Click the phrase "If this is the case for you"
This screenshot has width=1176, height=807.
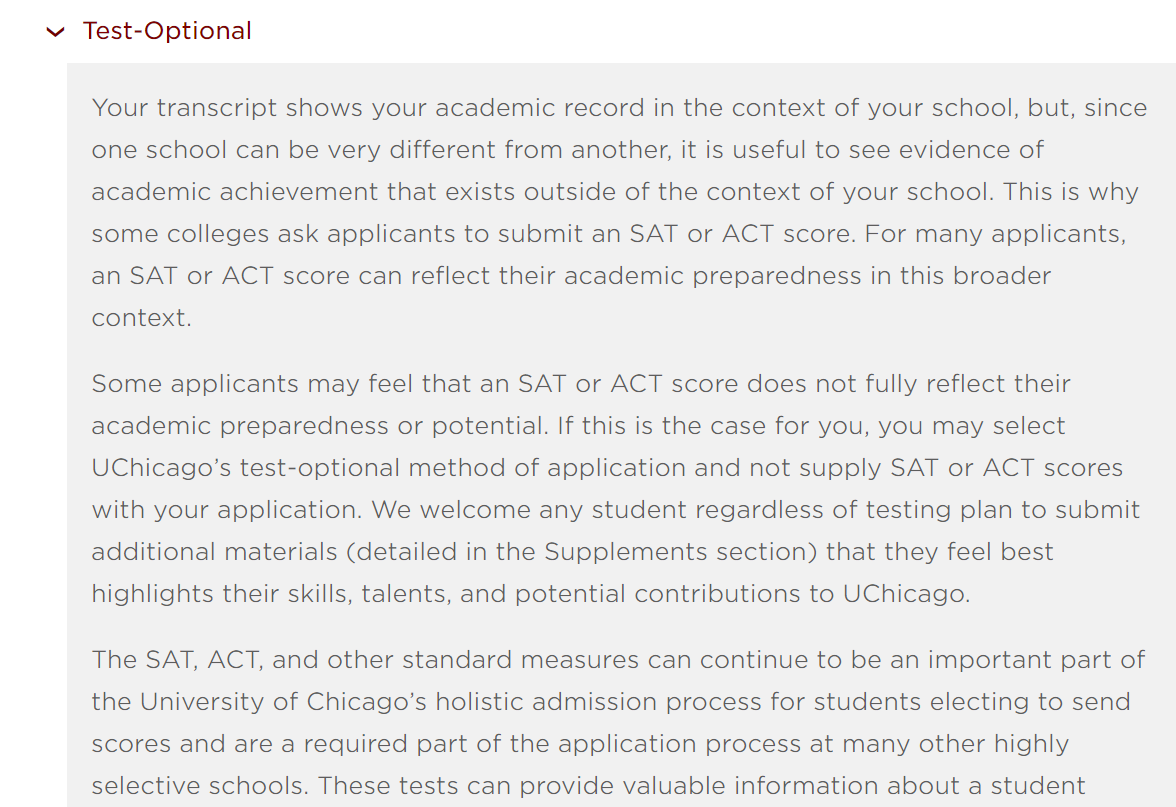pyautogui.click(x=712, y=425)
